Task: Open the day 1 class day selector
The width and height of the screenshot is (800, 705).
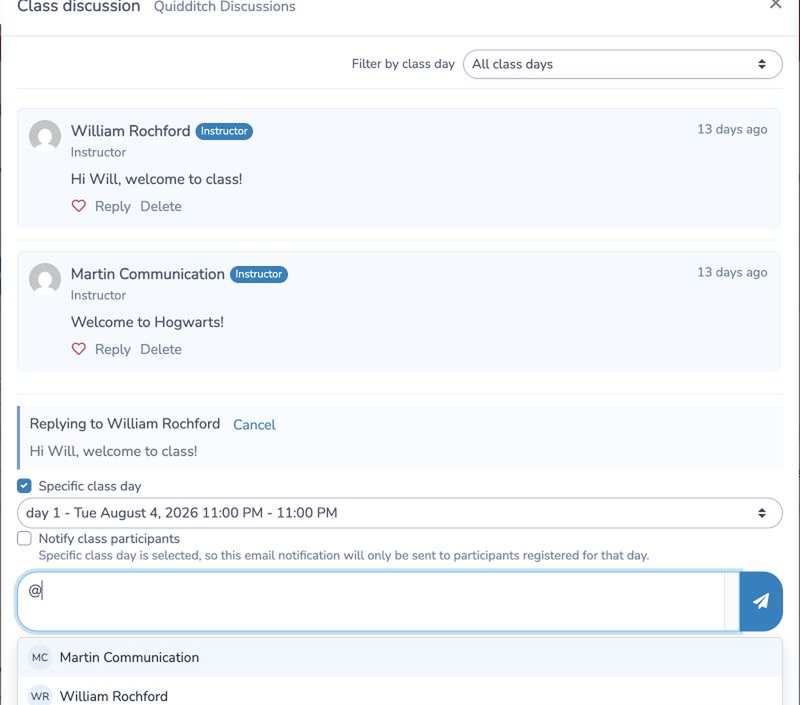Action: coord(399,513)
